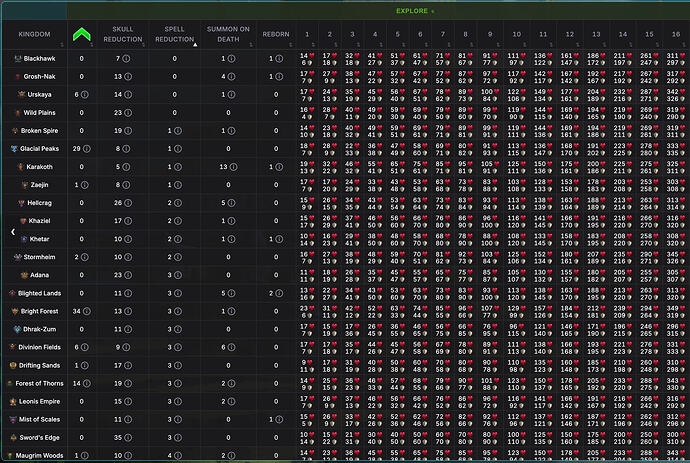The image size is (690, 463).
Task: Sort table by Kingdom column header
Action: (x=34, y=34)
